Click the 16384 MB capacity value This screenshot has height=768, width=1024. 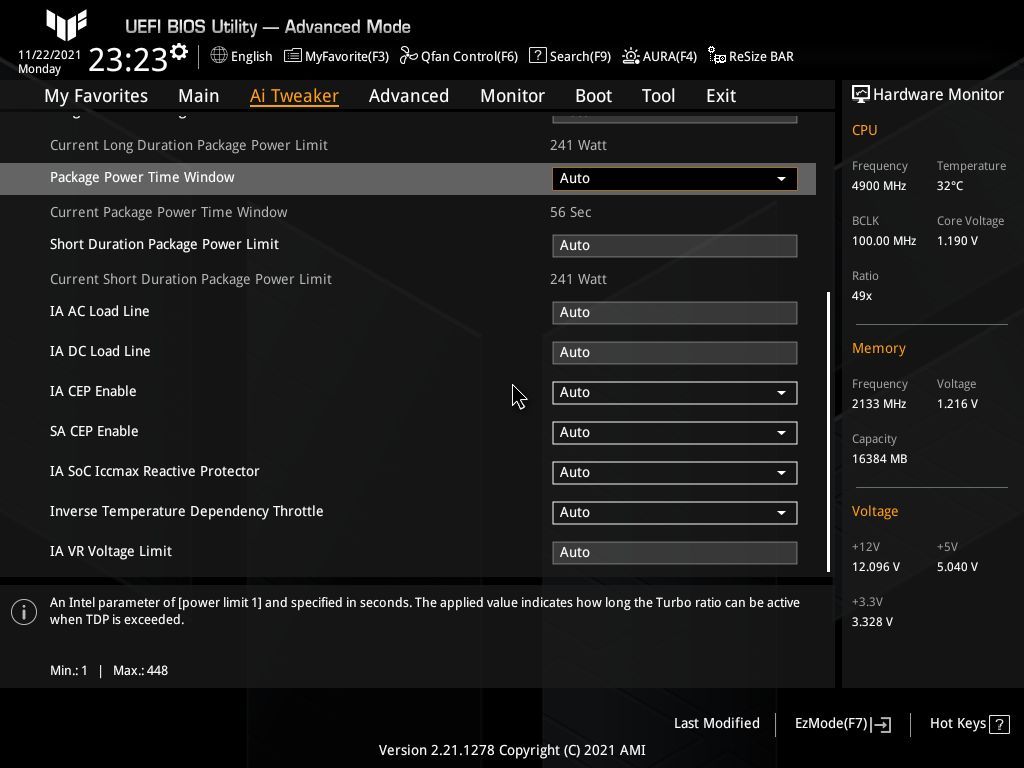(x=879, y=458)
